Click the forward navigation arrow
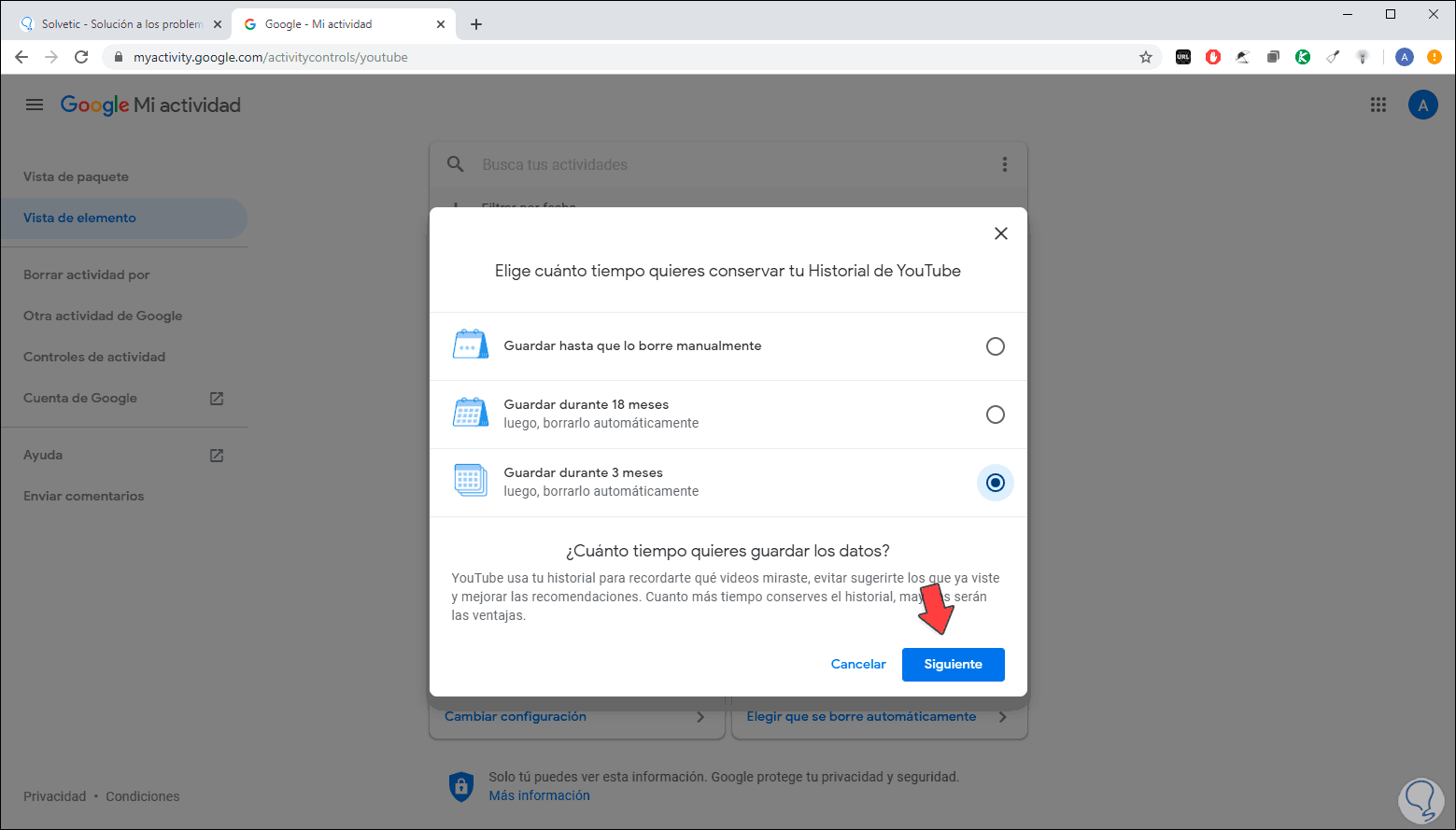This screenshot has width=1456, height=830. [51, 57]
